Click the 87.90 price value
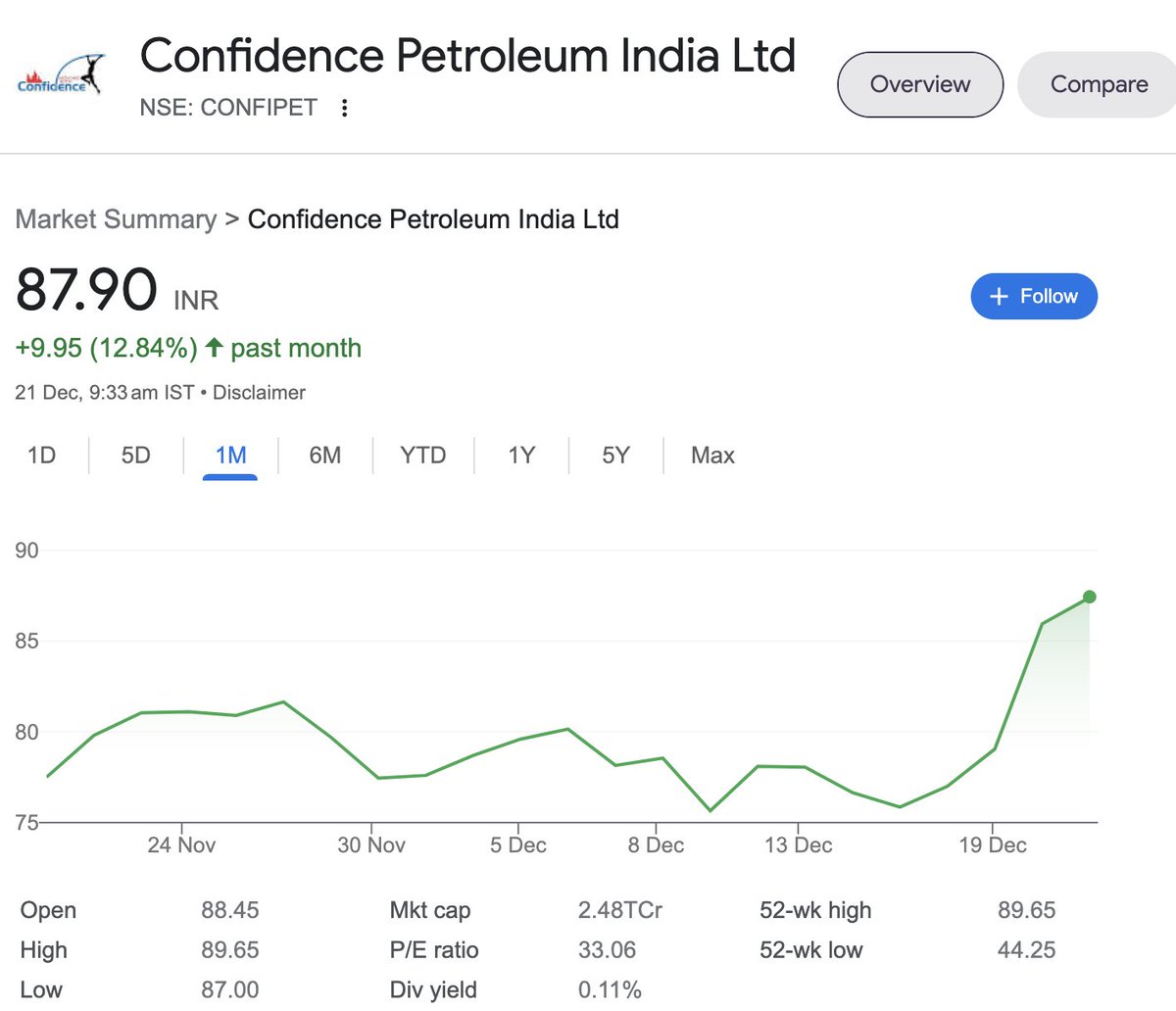The image size is (1176, 1011). click(x=86, y=290)
